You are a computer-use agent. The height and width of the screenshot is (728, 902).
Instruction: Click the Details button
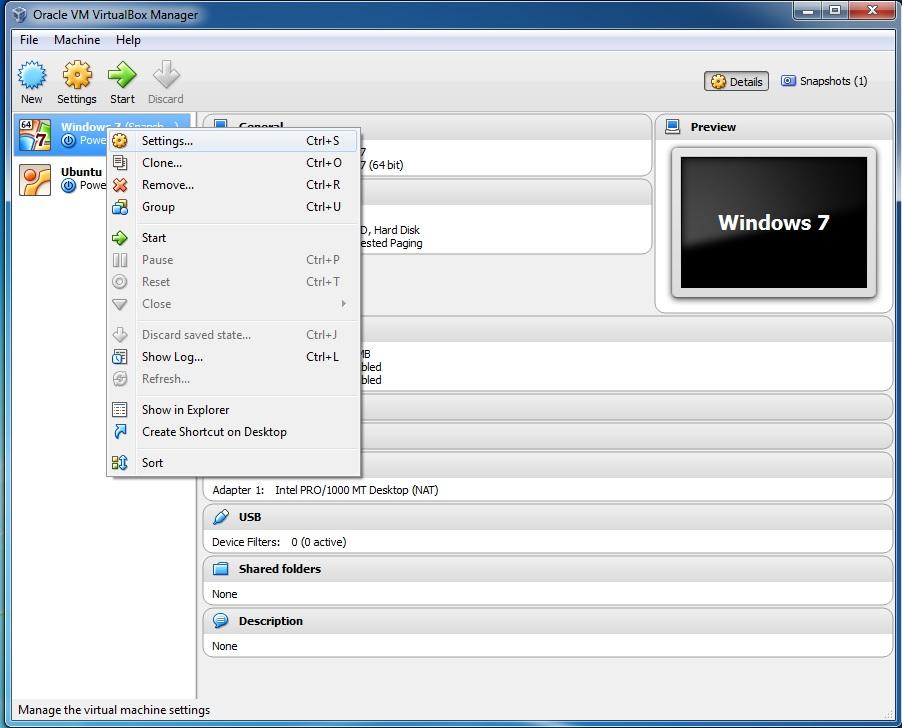tap(736, 81)
